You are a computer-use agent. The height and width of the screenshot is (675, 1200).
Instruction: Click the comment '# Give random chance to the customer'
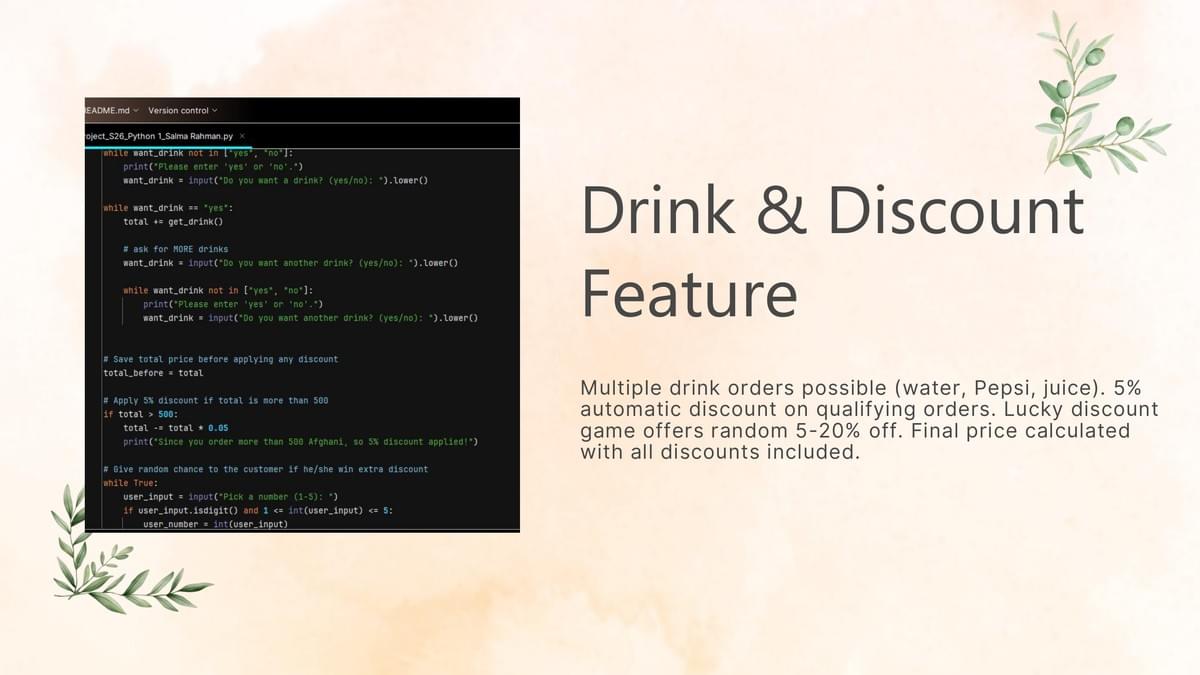click(265, 469)
